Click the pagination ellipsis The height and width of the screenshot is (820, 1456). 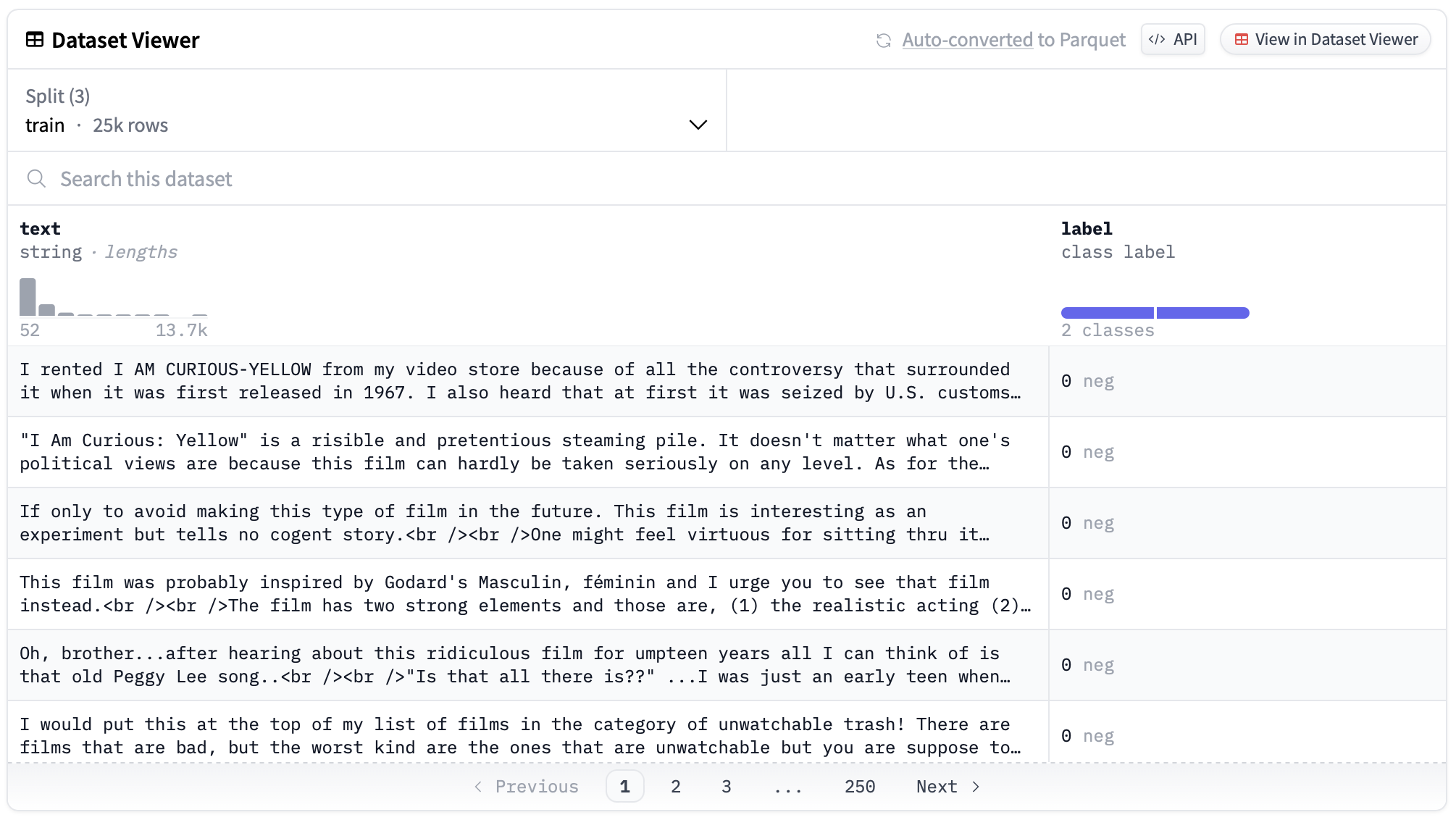(x=787, y=787)
